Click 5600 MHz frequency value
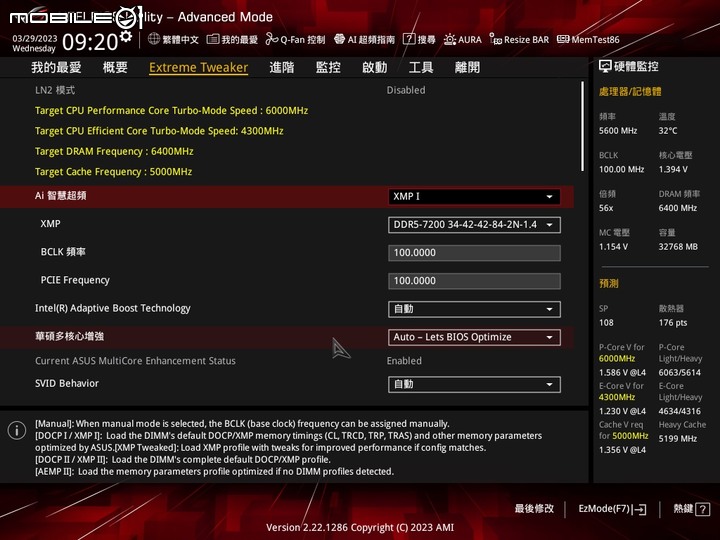The image size is (720, 540). pyautogui.click(x=618, y=131)
